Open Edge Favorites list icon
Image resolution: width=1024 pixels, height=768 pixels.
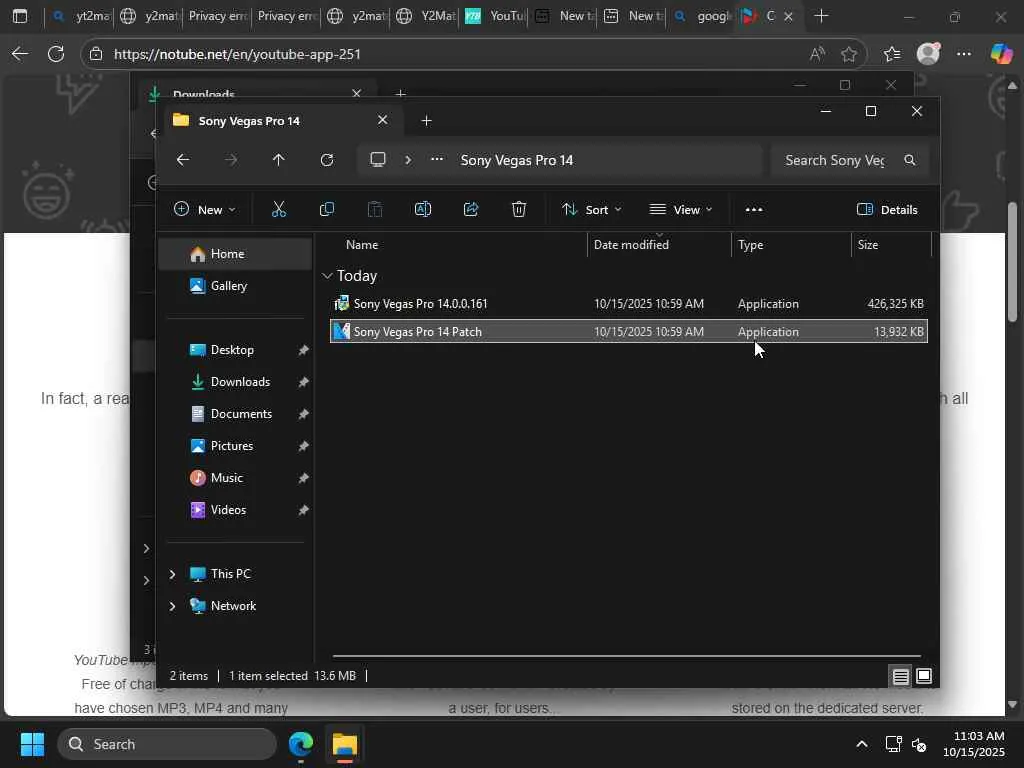click(892, 54)
